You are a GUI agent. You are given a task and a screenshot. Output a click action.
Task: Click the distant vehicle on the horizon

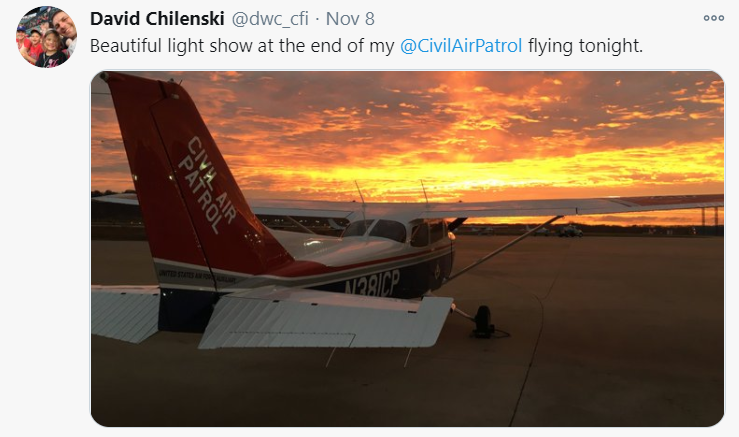tap(570, 231)
